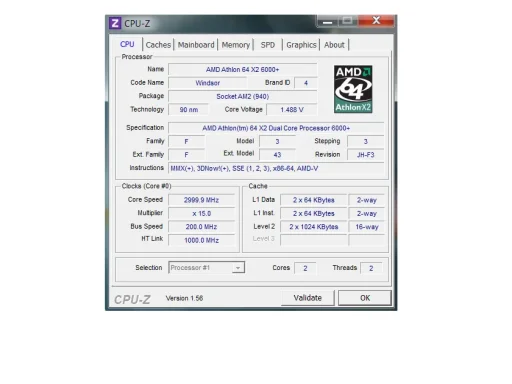Click the maximize button of CPU-Z
Viewport: 512px width, 384px height.
[347, 21]
